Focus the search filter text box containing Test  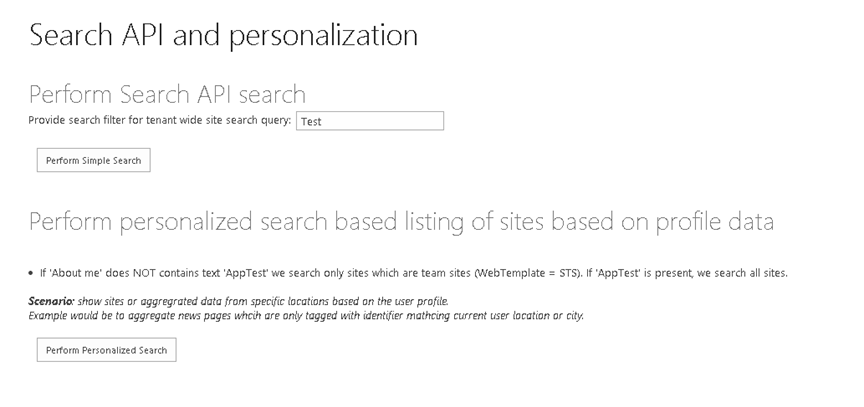point(370,121)
